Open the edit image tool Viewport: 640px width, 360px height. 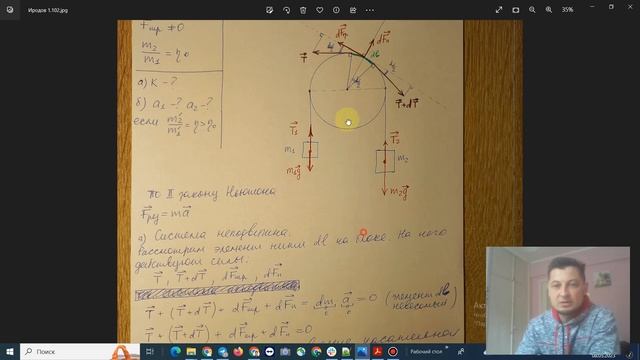click(x=269, y=10)
